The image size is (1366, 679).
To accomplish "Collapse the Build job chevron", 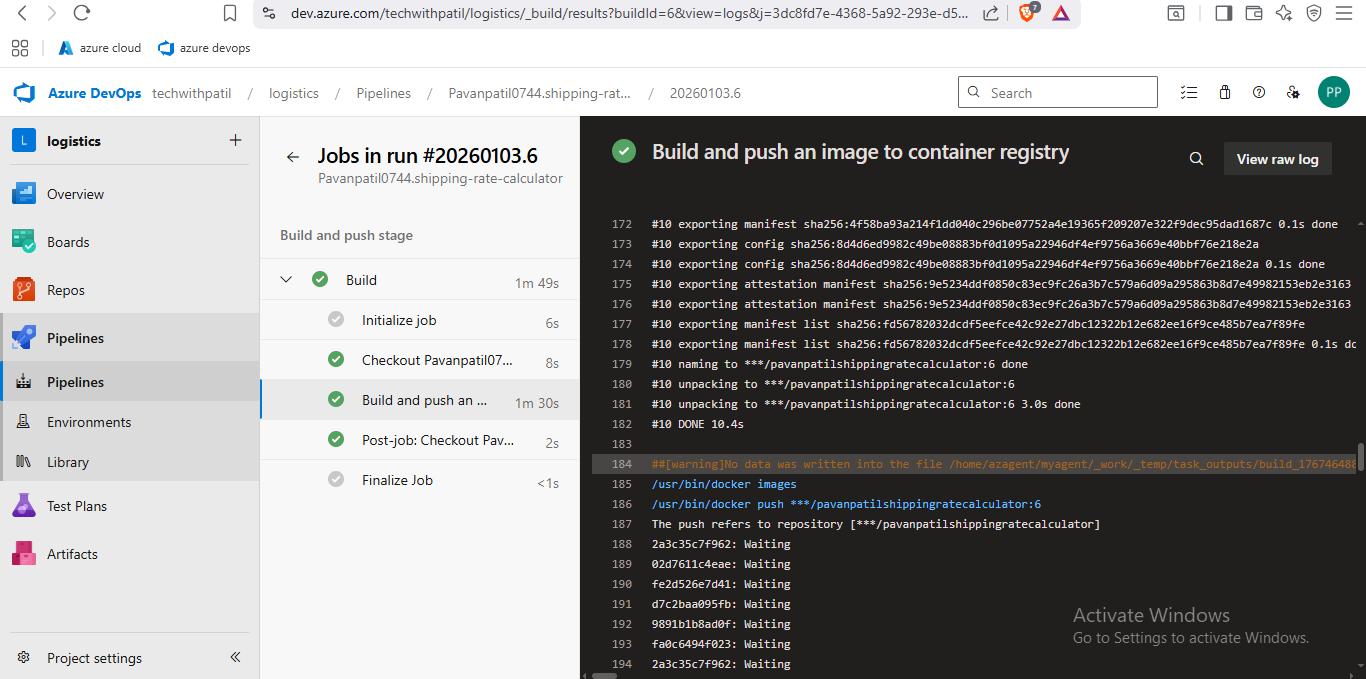I will 286,280.
